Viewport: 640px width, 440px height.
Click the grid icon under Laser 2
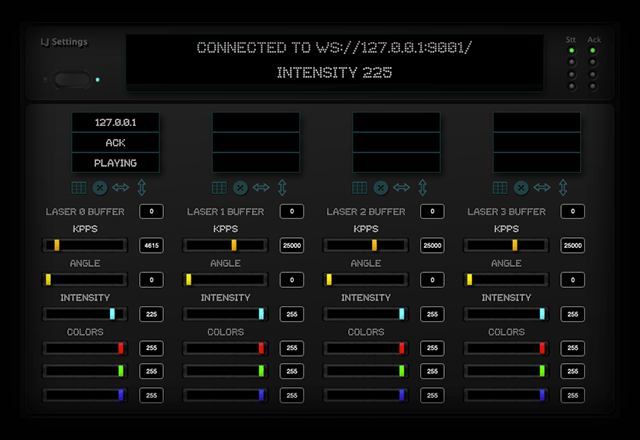[360, 187]
